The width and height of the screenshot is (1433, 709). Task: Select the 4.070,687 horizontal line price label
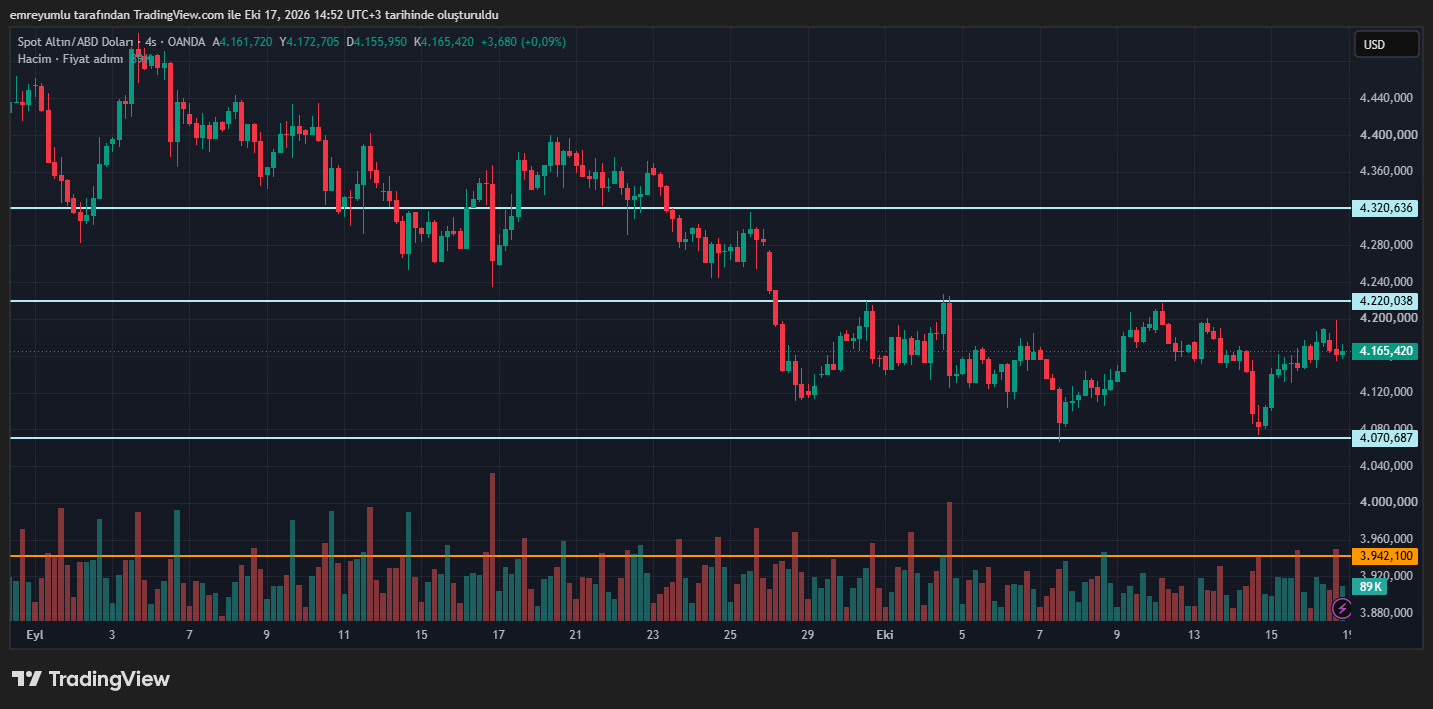click(x=1386, y=438)
